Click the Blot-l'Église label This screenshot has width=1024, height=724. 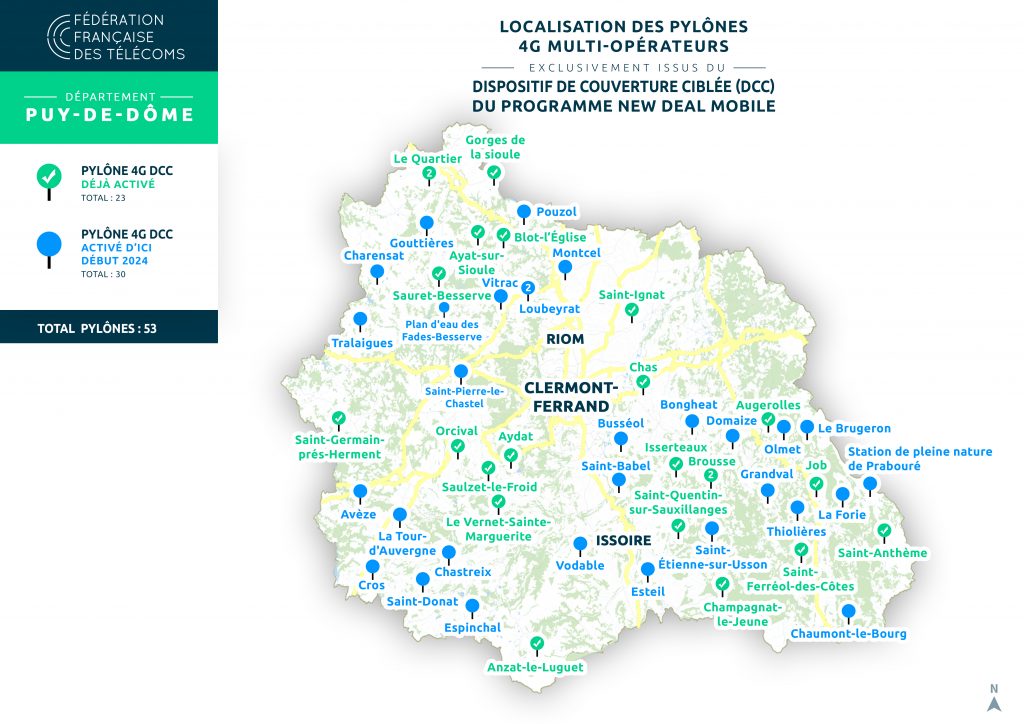[550, 237]
